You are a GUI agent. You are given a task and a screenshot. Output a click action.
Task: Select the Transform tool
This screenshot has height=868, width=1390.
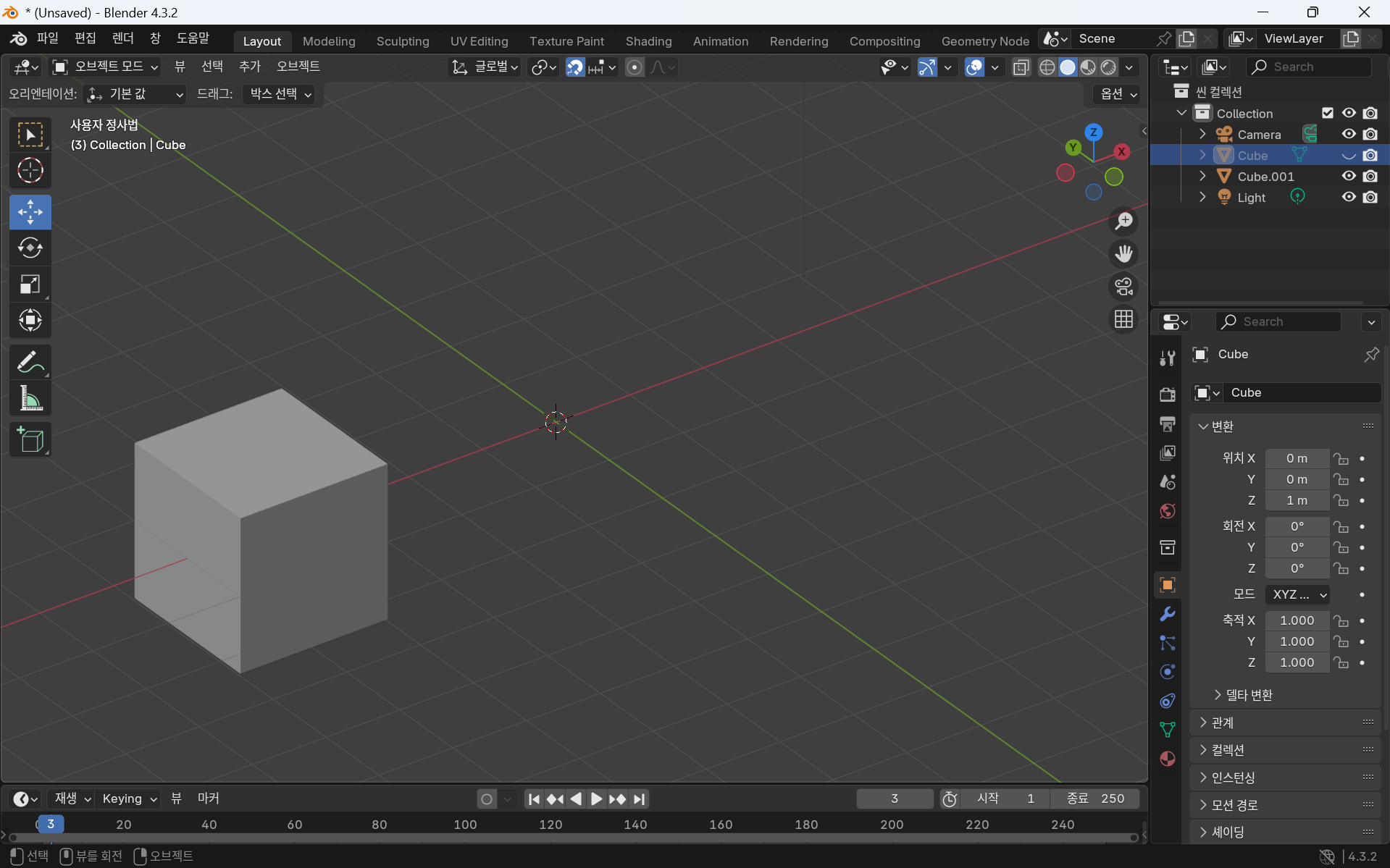tap(30, 320)
